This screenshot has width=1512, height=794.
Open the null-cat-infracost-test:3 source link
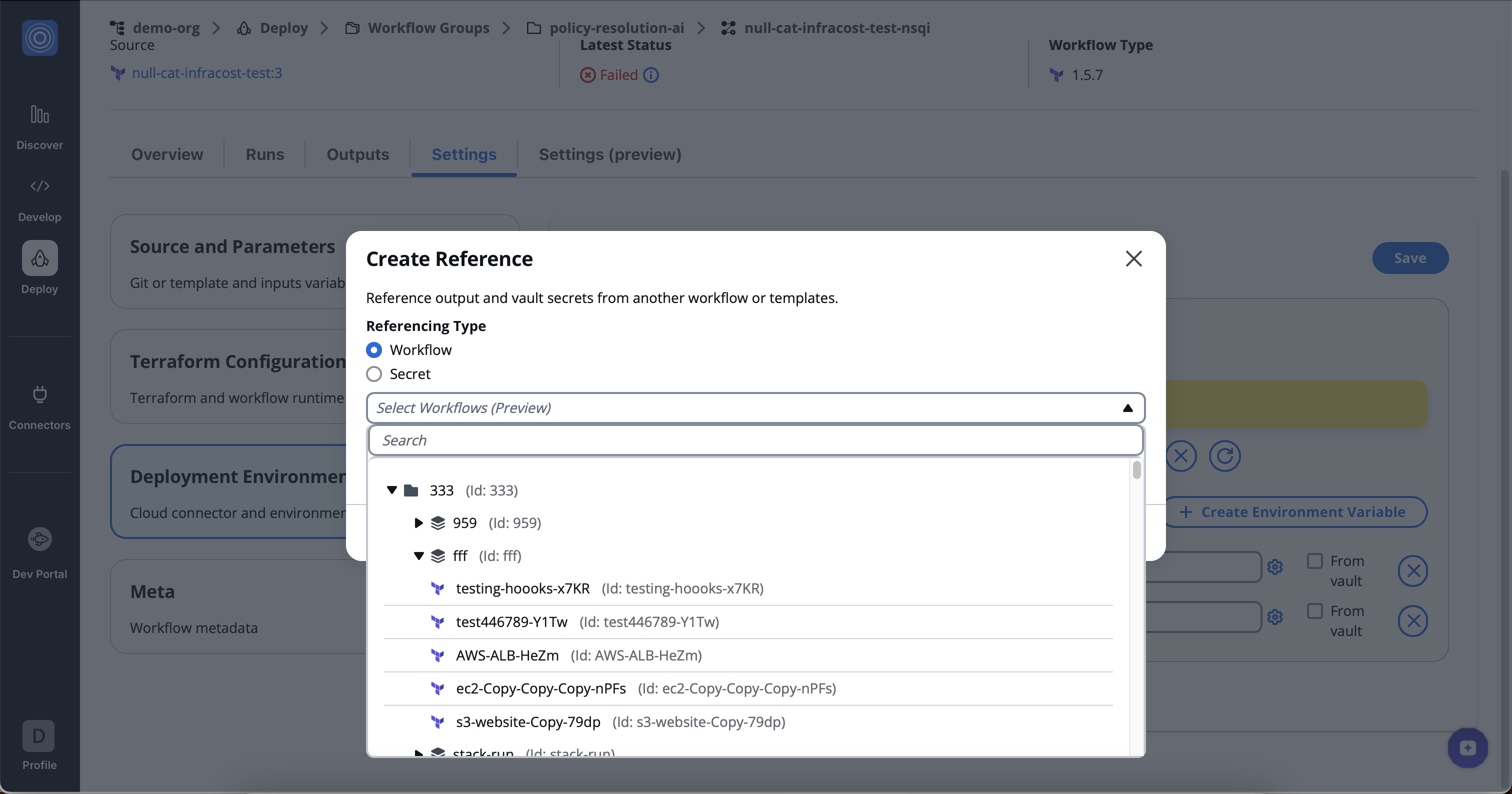point(206,73)
